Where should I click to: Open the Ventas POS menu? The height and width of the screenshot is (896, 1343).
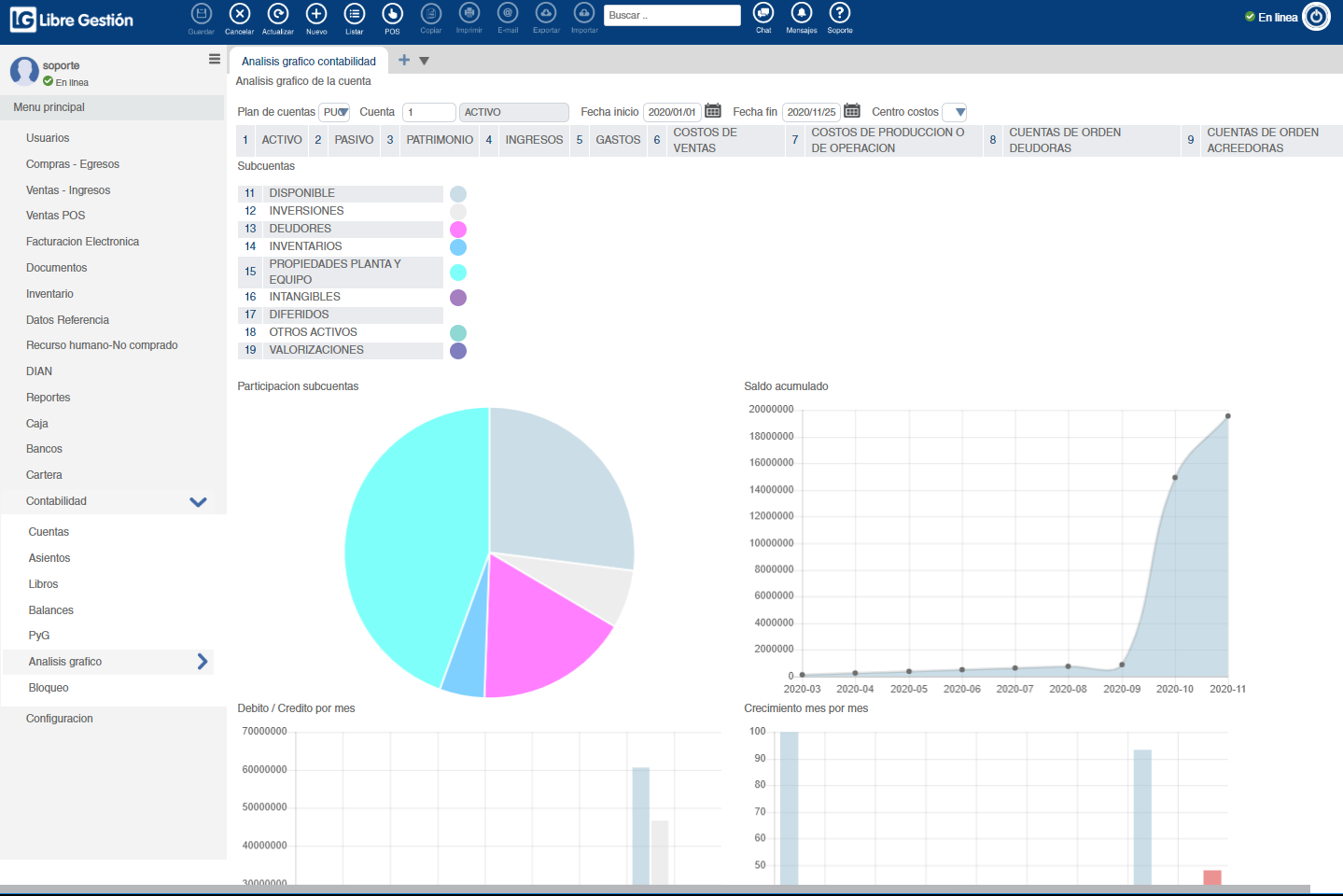click(x=55, y=216)
